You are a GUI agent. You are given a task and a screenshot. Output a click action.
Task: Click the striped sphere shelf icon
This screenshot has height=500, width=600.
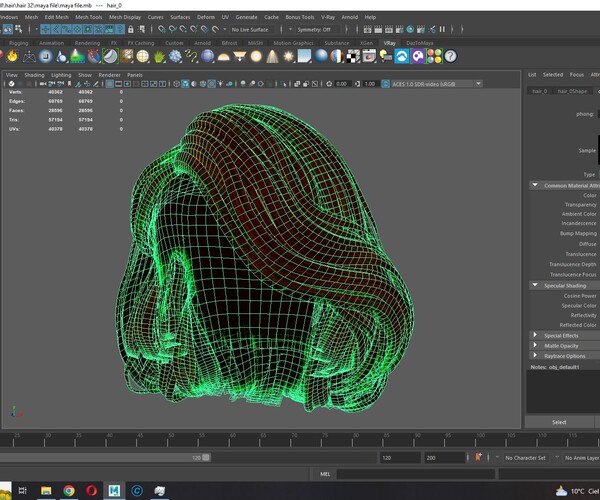click(x=337, y=57)
